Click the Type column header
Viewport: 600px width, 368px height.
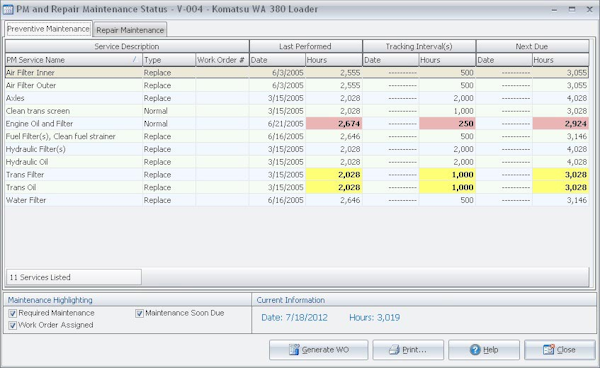[169, 60]
